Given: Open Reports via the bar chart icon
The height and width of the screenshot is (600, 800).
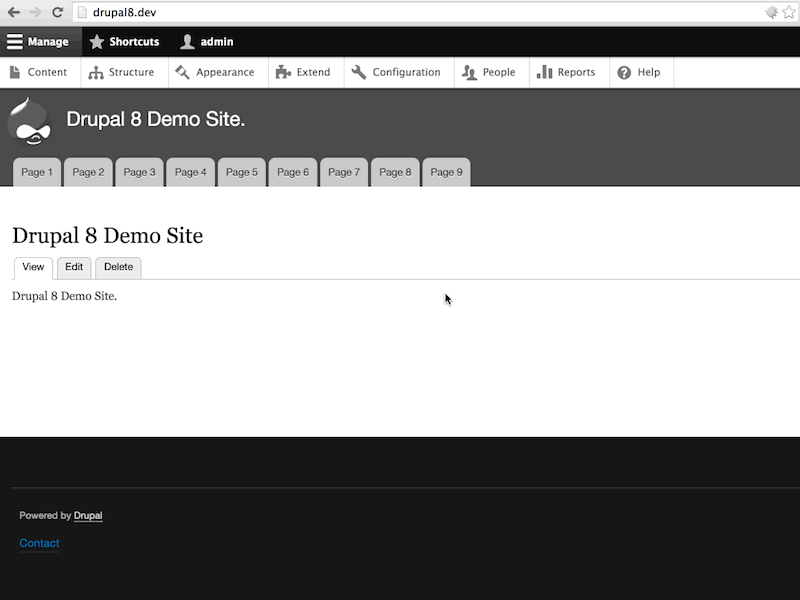Looking at the screenshot, I should [543, 71].
